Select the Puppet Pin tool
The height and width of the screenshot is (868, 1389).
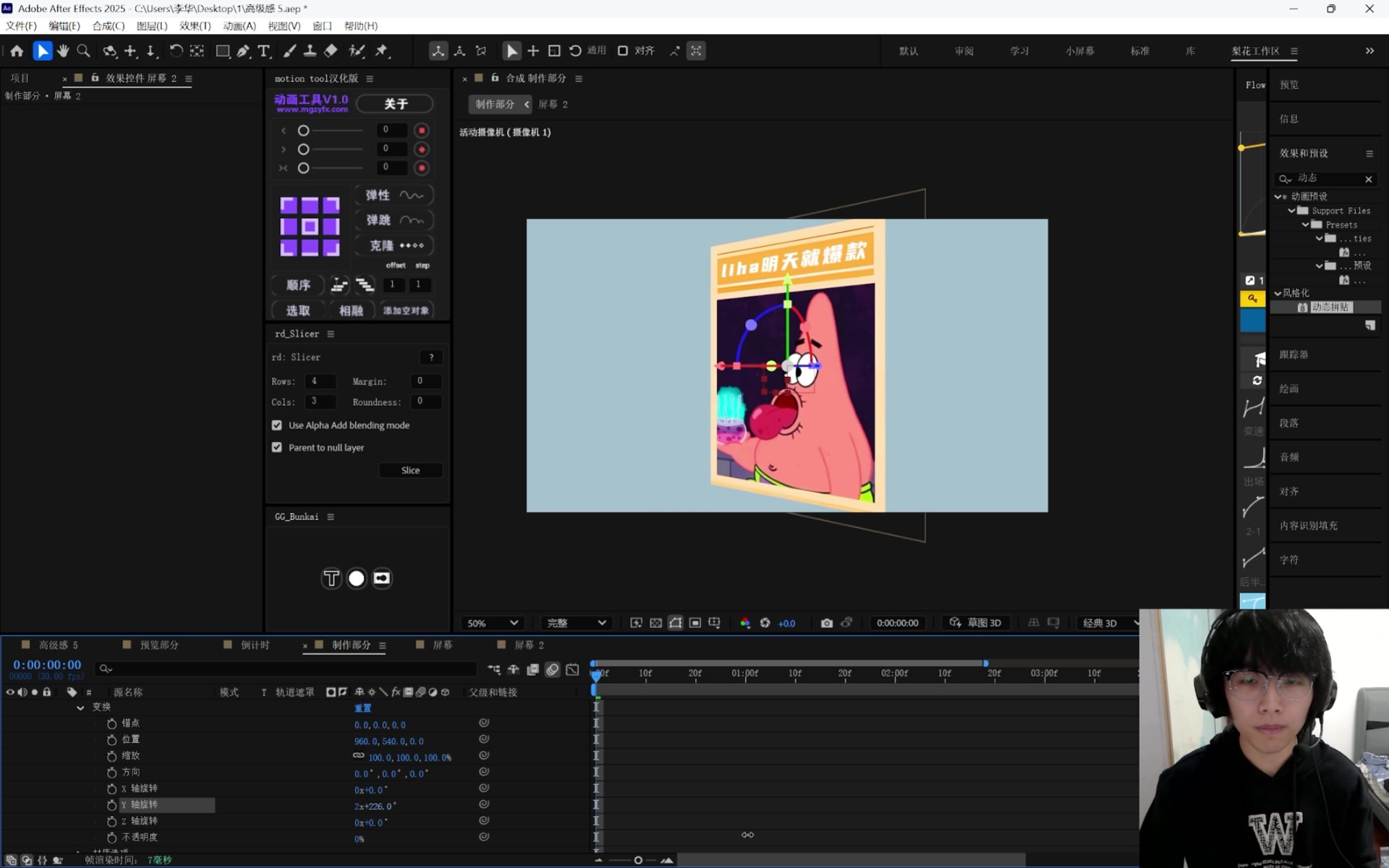click(382, 51)
